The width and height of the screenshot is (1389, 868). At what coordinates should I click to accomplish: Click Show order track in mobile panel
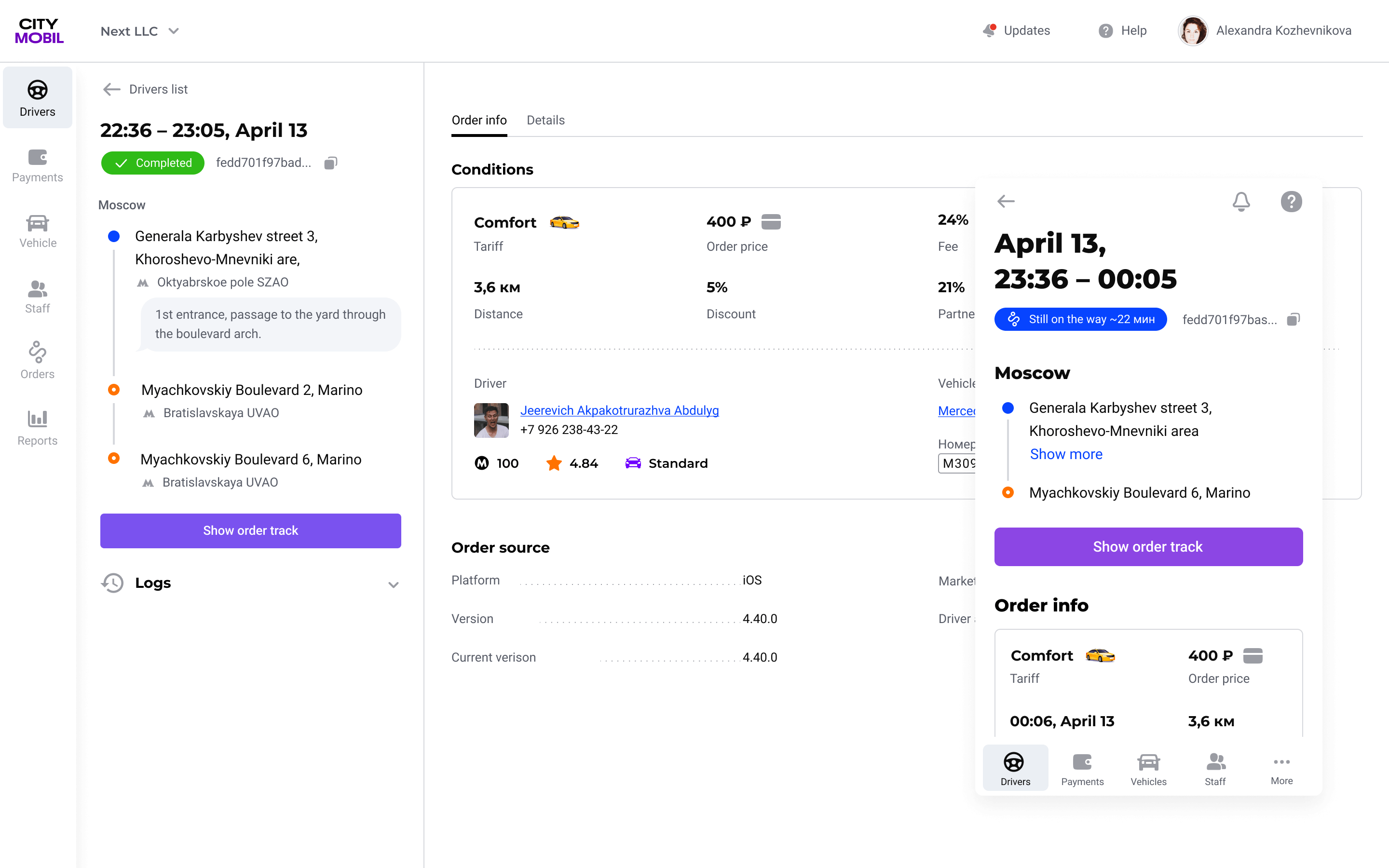(x=1148, y=546)
